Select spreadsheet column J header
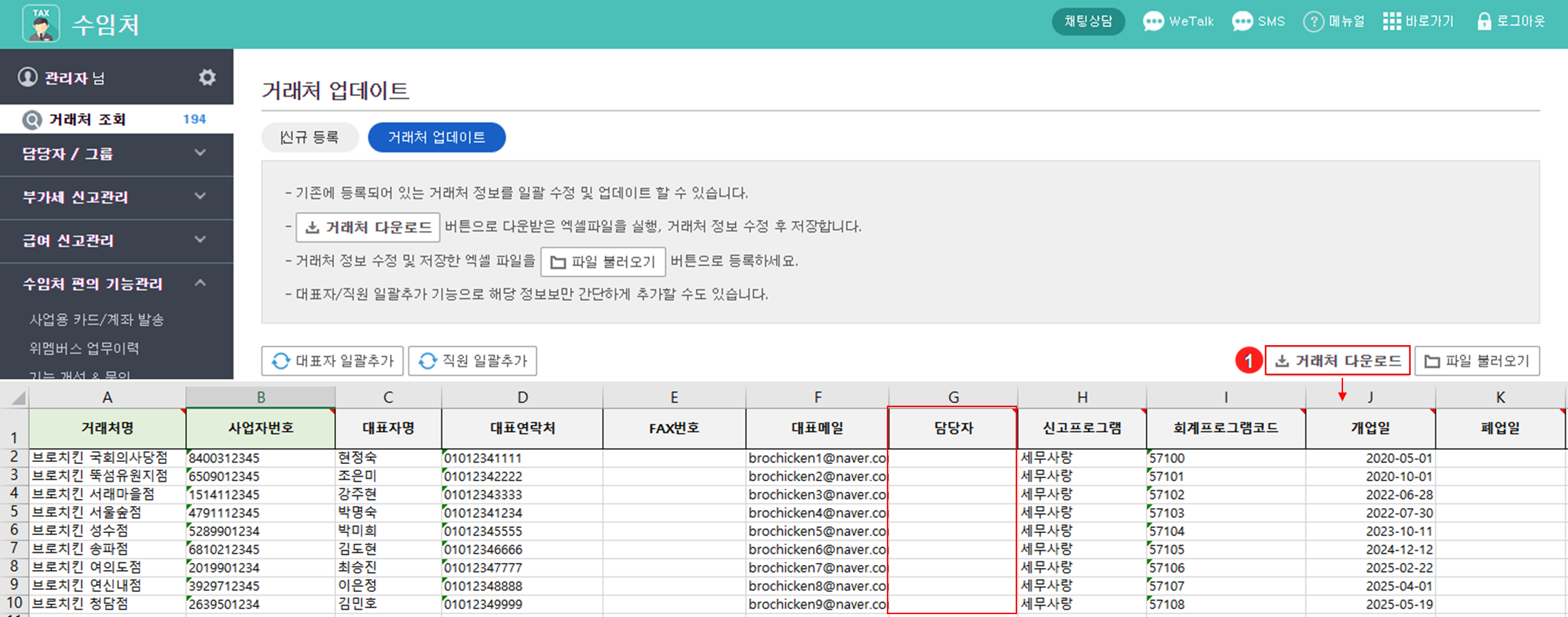 click(x=1370, y=397)
